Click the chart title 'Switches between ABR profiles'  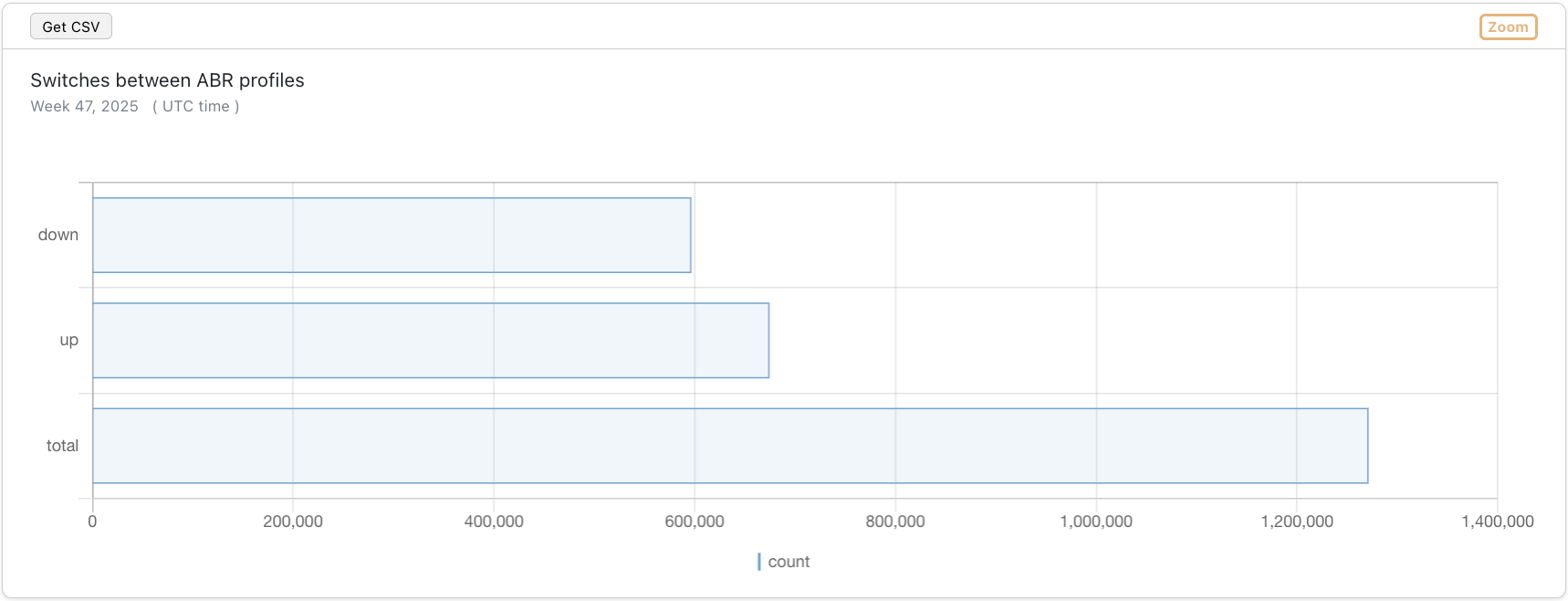tap(167, 80)
